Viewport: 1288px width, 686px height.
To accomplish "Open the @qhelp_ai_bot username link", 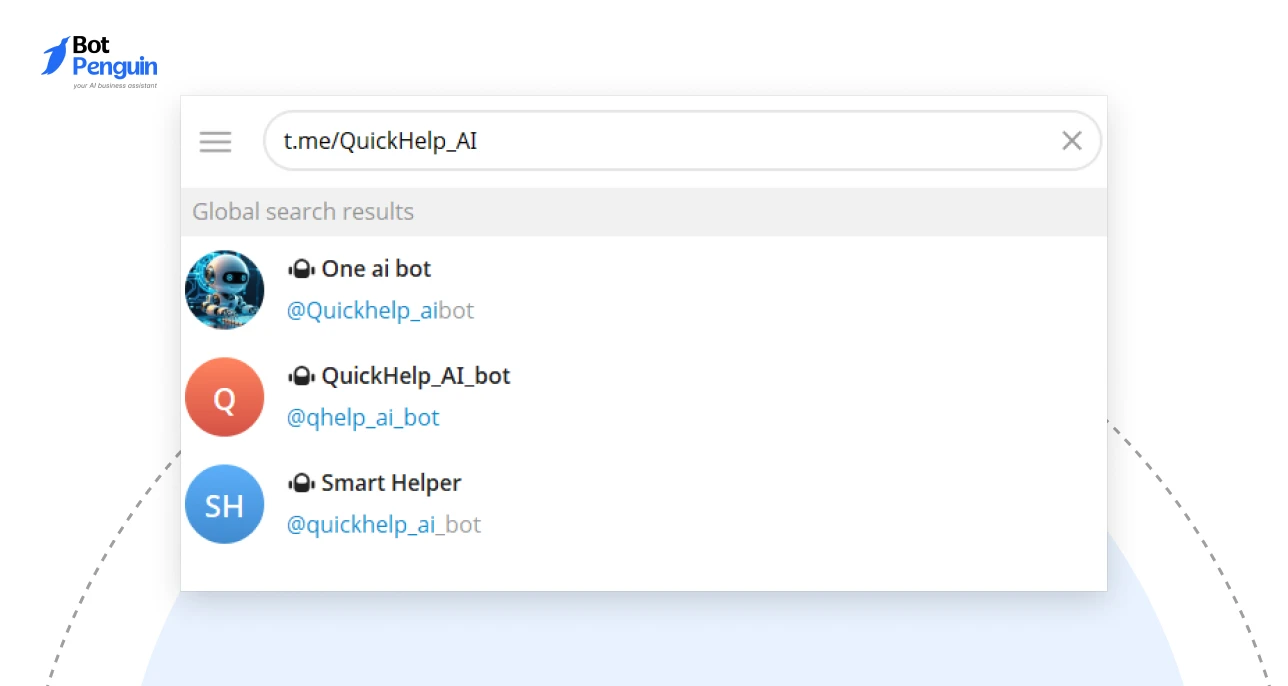I will (x=363, y=418).
